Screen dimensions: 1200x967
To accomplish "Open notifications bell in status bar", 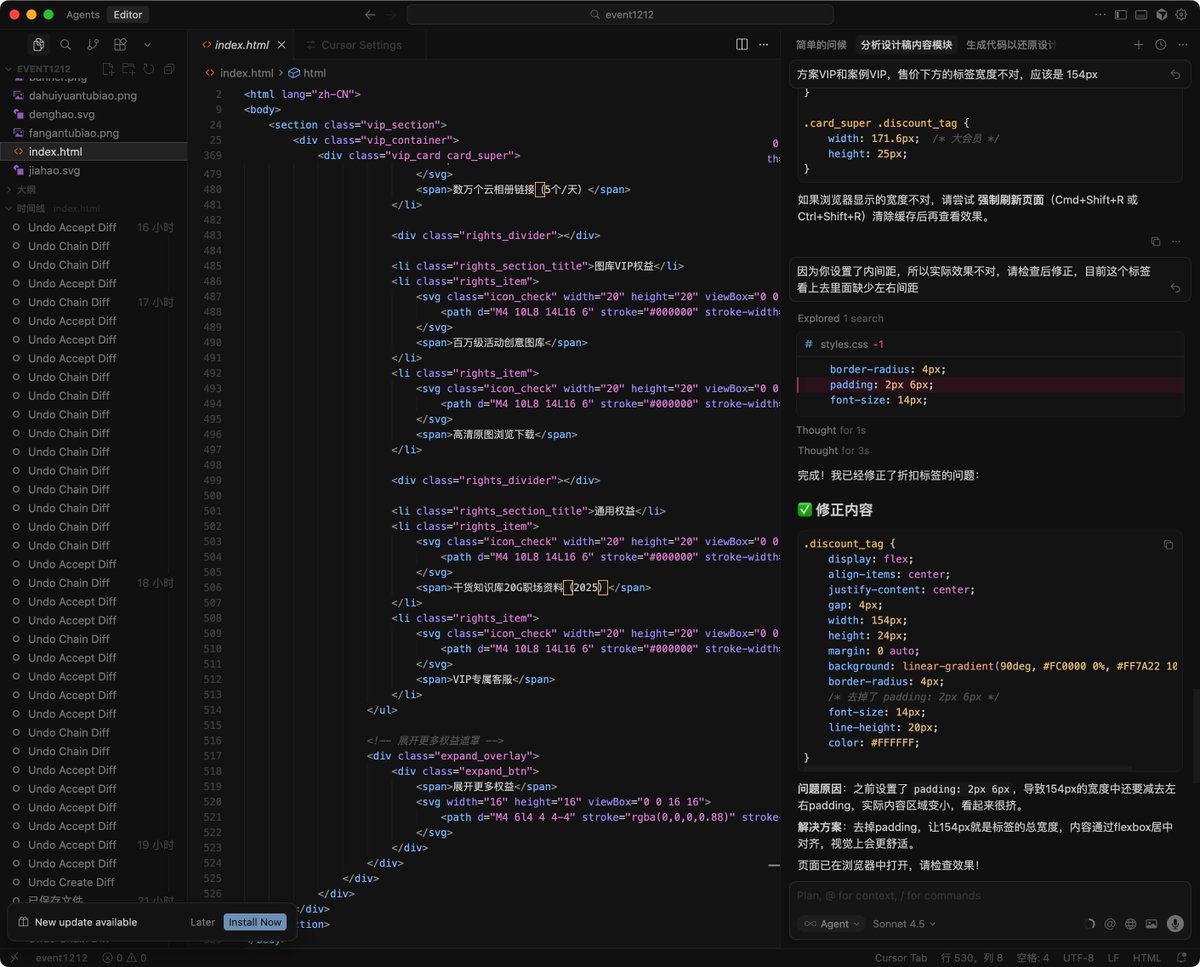I will pyautogui.click(x=1181, y=957).
